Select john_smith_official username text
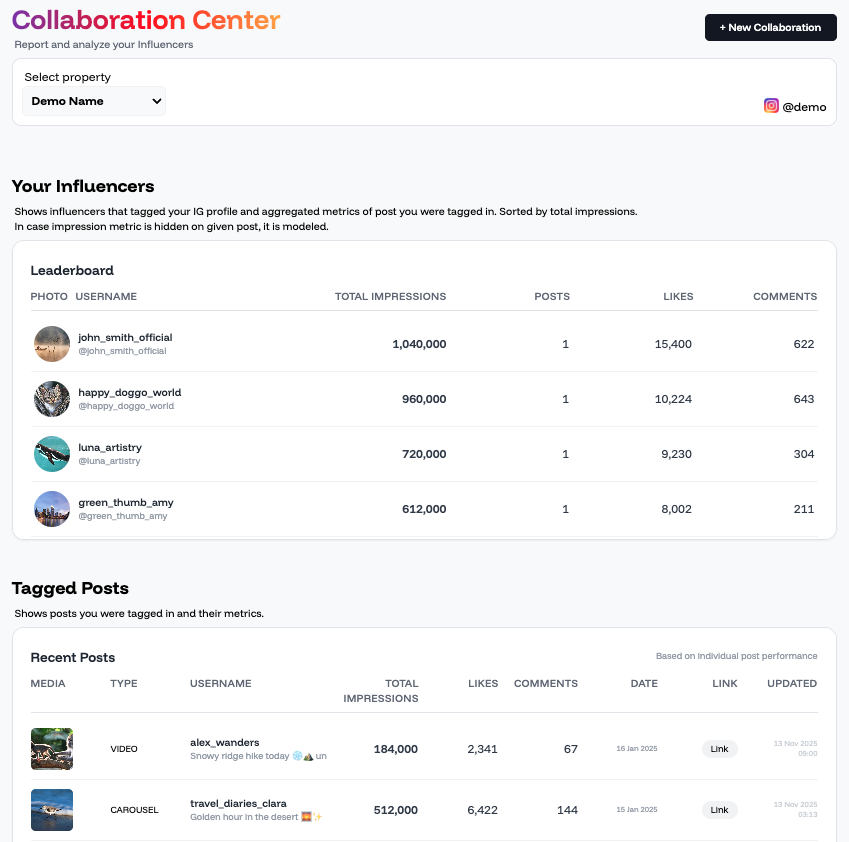The height and width of the screenshot is (842, 849). (x=125, y=338)
